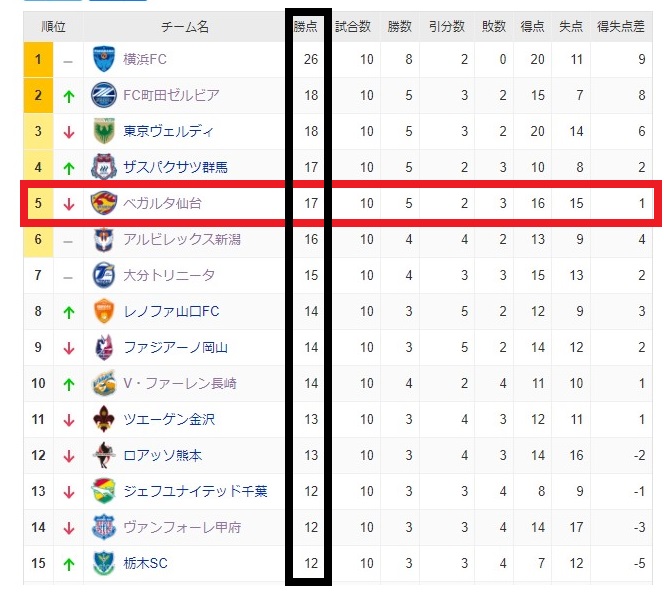Click the FC町田ゼルビア team logo
664x602 pixels.
coord(104,96)
